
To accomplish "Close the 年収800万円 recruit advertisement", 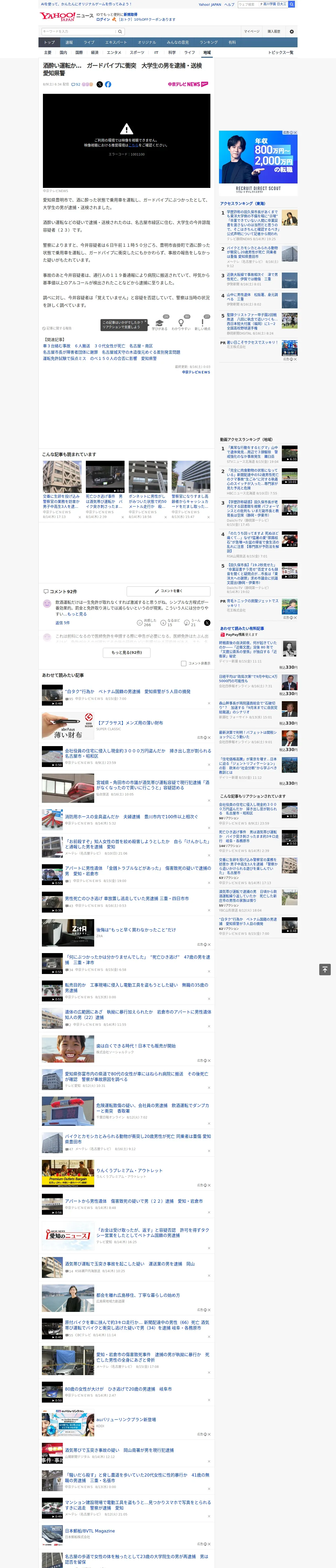I will (295, 133).
